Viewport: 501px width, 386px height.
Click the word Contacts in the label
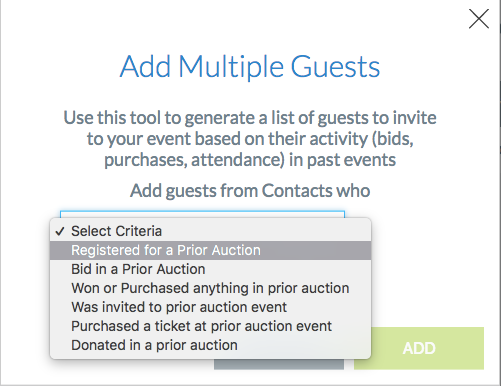pos(297,191)
